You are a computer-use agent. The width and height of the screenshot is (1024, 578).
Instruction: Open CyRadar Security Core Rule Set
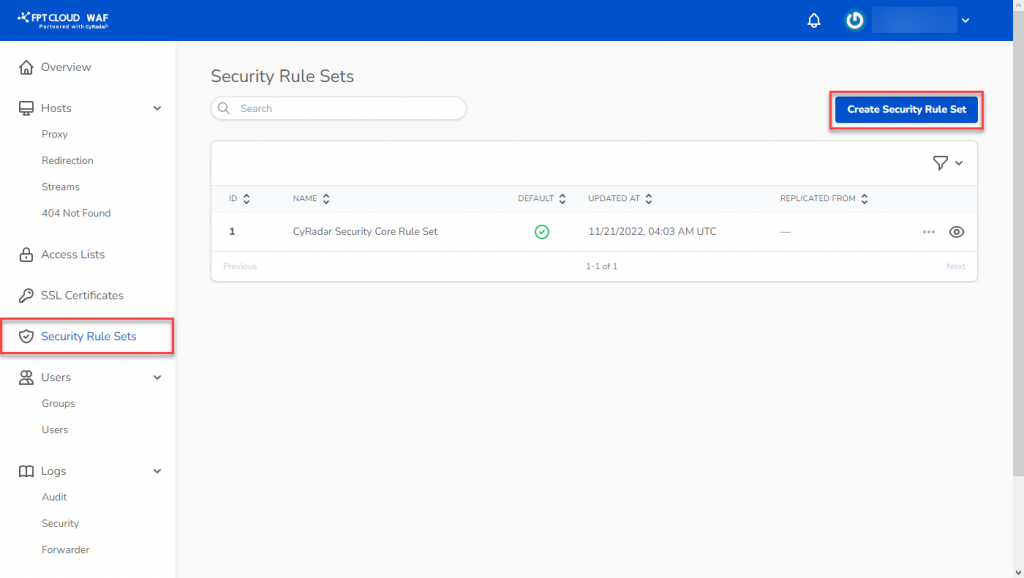(x=365, y=232)
